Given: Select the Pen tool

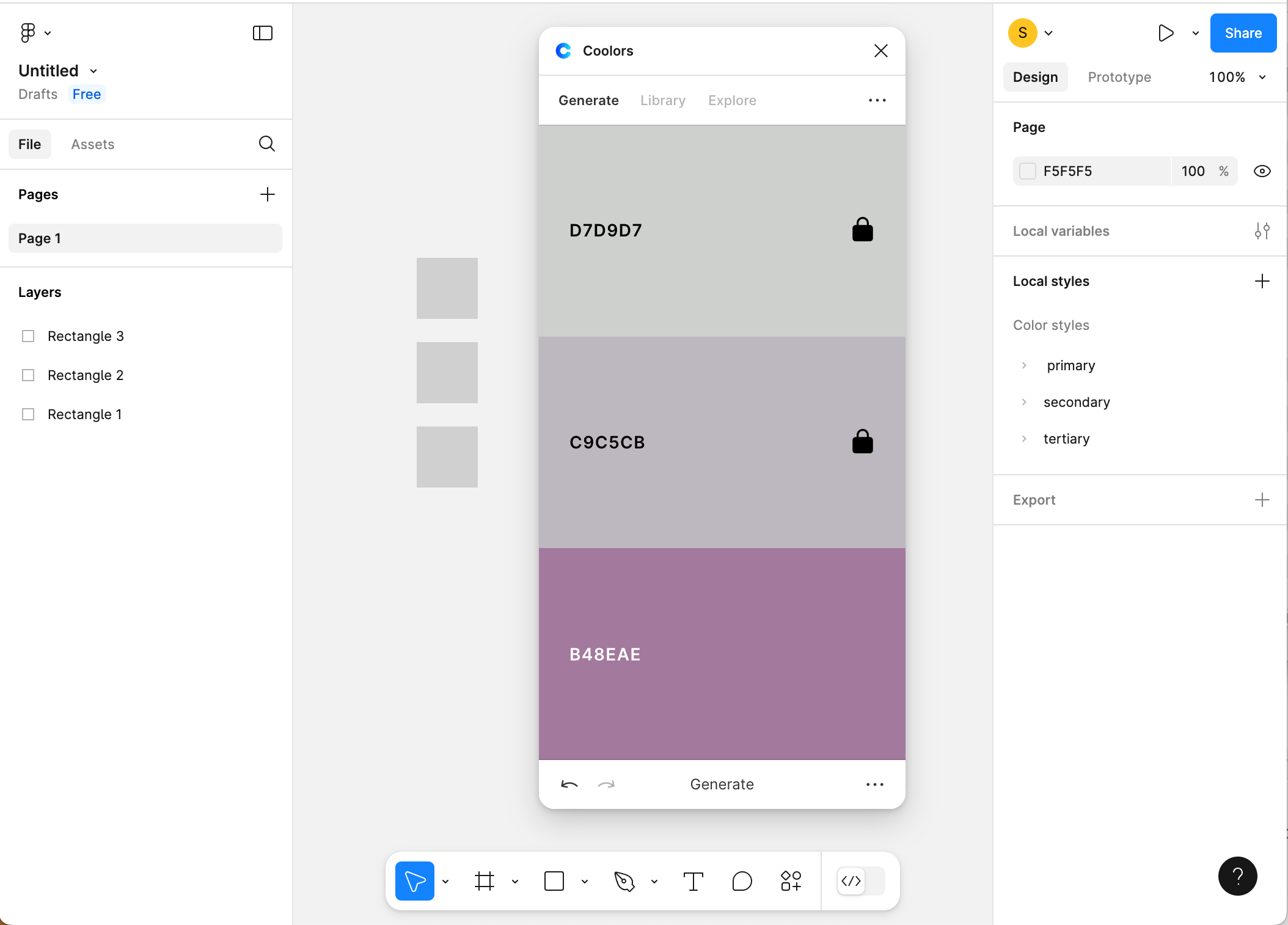Looking at the screenshot, I should (x=624, y=881).
